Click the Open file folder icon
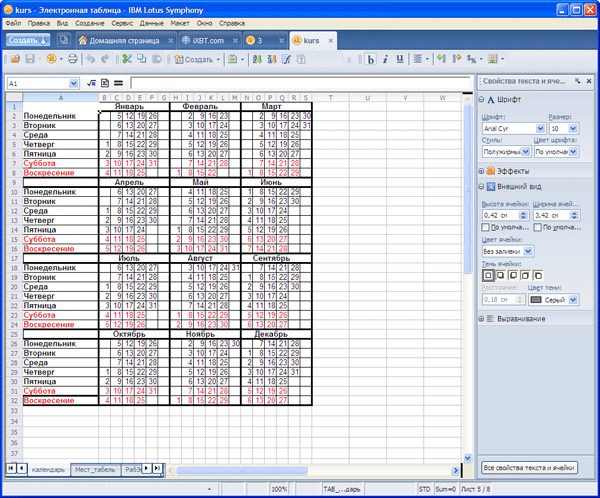This screenshot has width=600, height=498. tap(15, 59)
